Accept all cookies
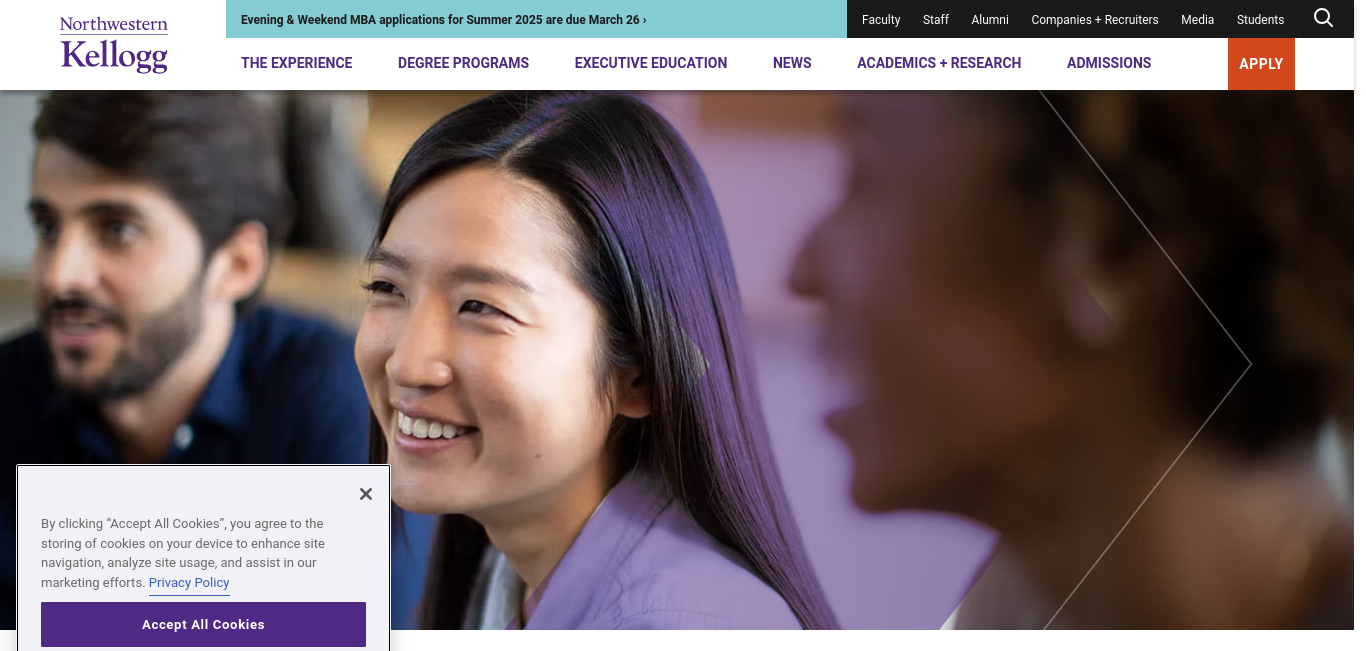 203,624
